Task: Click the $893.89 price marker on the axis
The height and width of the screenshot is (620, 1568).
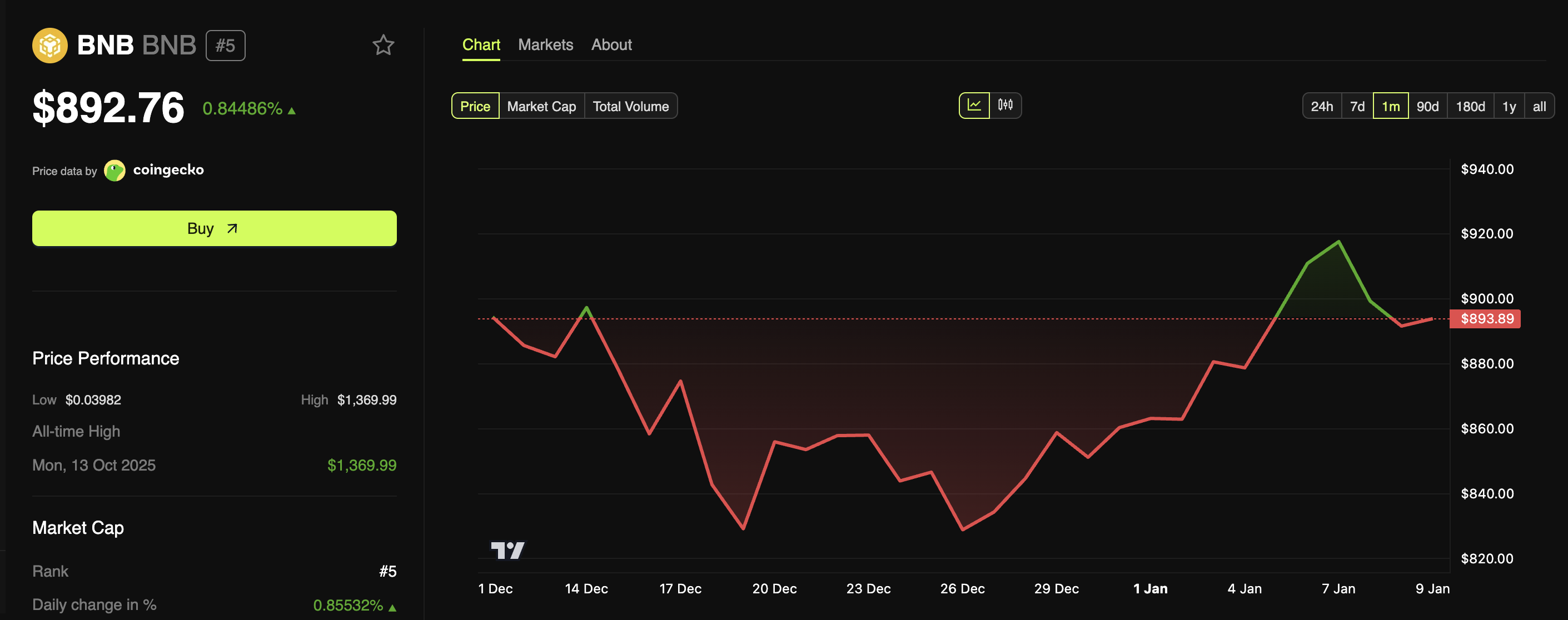Action: [1485, 318]
